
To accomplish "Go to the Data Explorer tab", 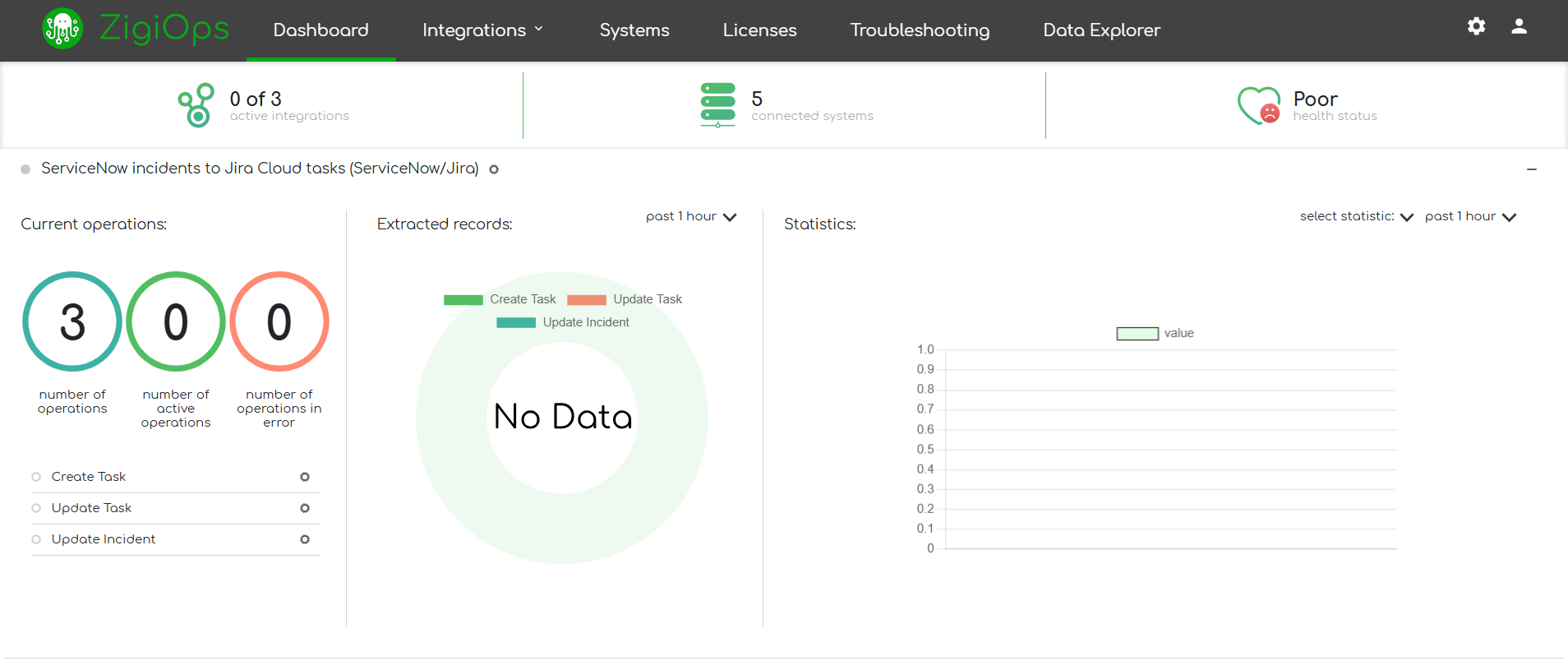I will [1101, 30].
